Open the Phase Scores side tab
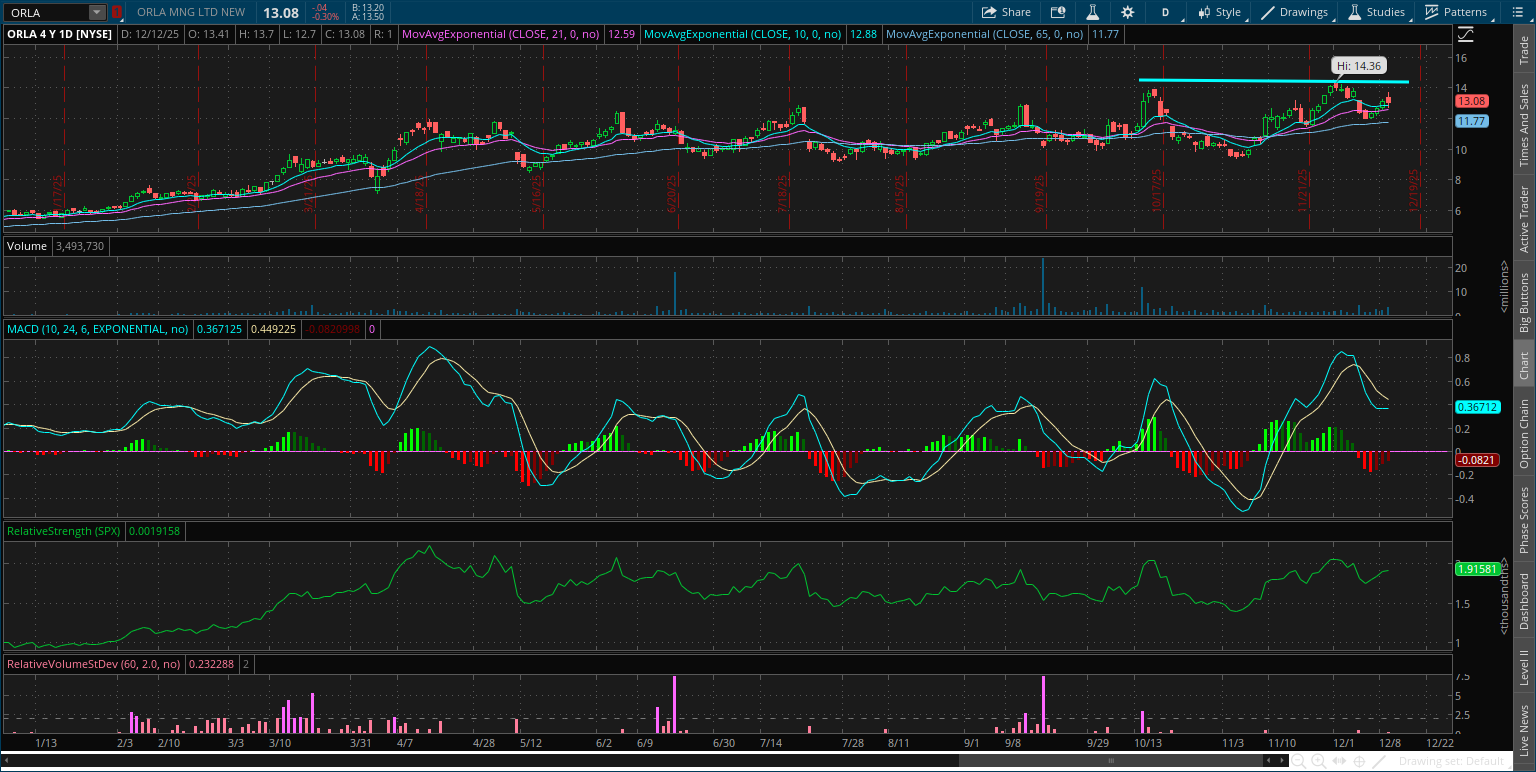This screenshot has height=772, width=1536. [1524, 519]
